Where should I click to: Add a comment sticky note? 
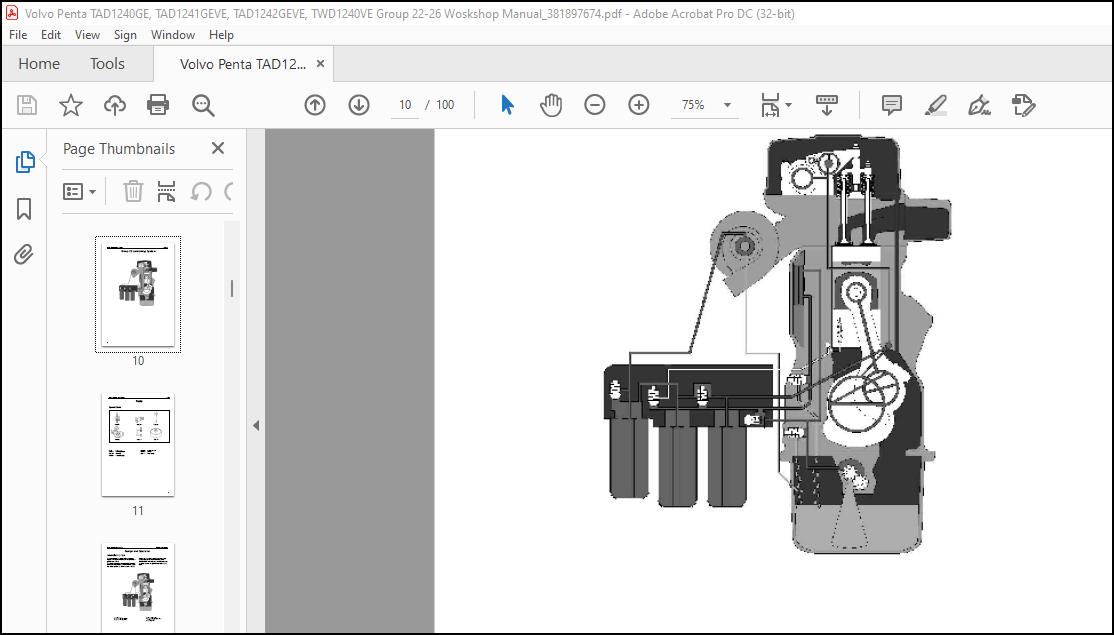click(x=892, y=105)
